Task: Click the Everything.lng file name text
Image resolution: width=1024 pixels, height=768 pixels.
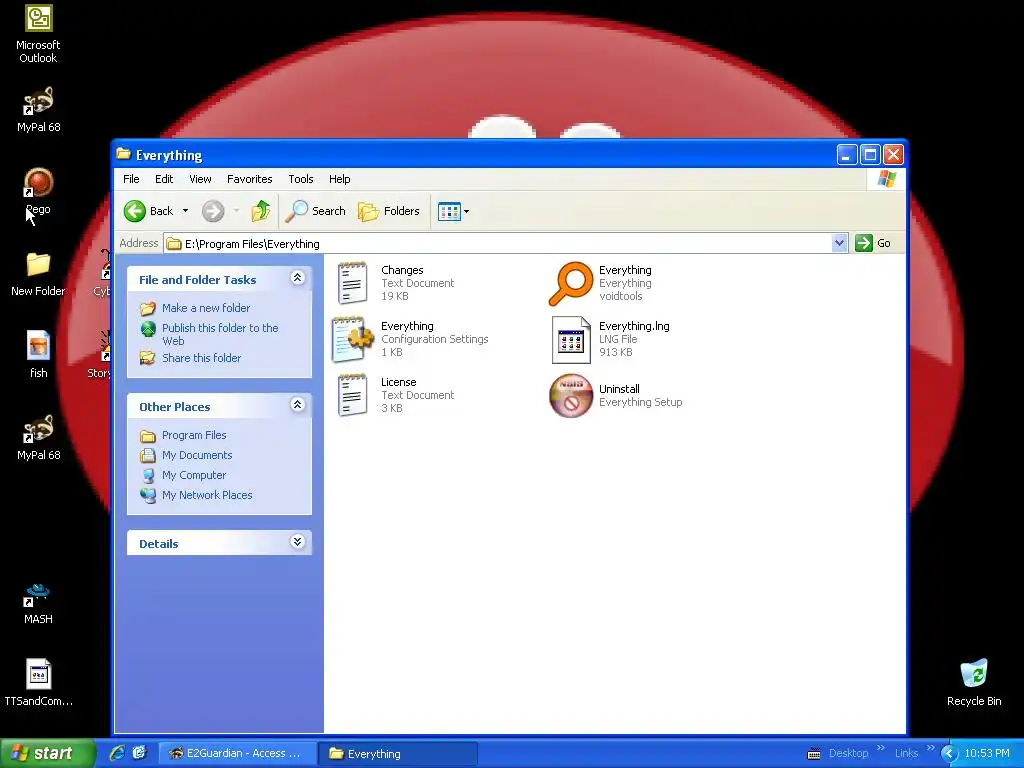Action: point(634,326)
